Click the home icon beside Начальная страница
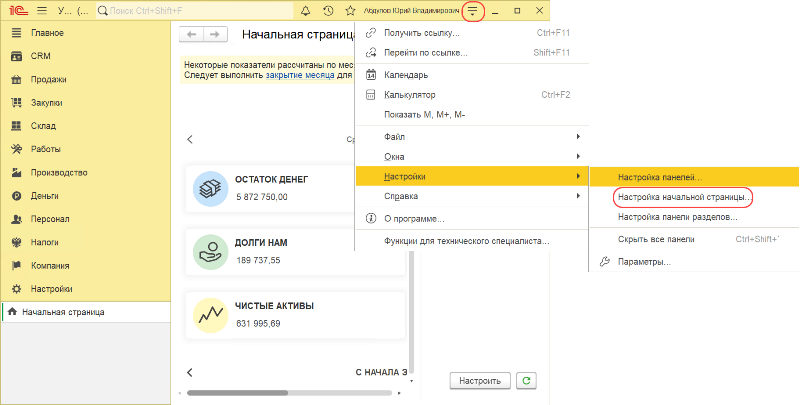 click(12, 312)
